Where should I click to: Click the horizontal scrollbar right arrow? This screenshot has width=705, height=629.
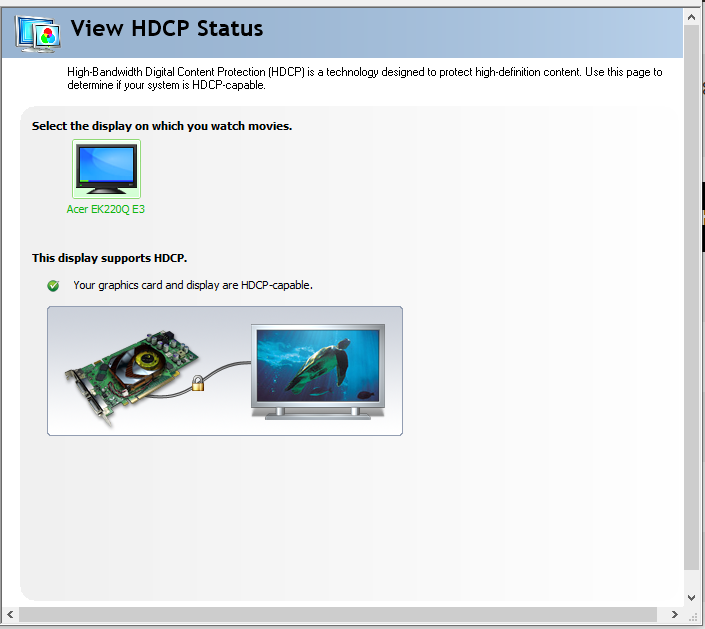click(x=674, y=614)
